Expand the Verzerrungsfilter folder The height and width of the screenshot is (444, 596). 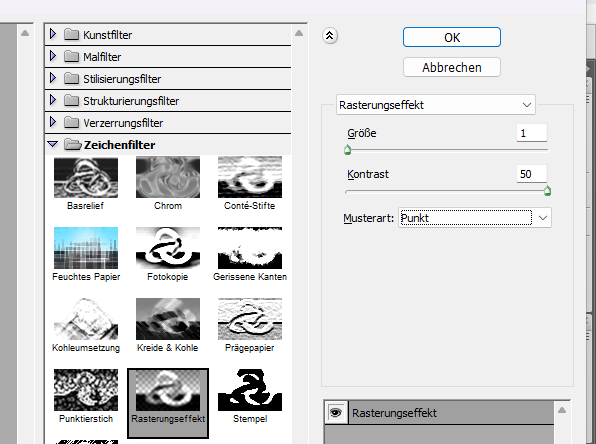tap(53, 122)
